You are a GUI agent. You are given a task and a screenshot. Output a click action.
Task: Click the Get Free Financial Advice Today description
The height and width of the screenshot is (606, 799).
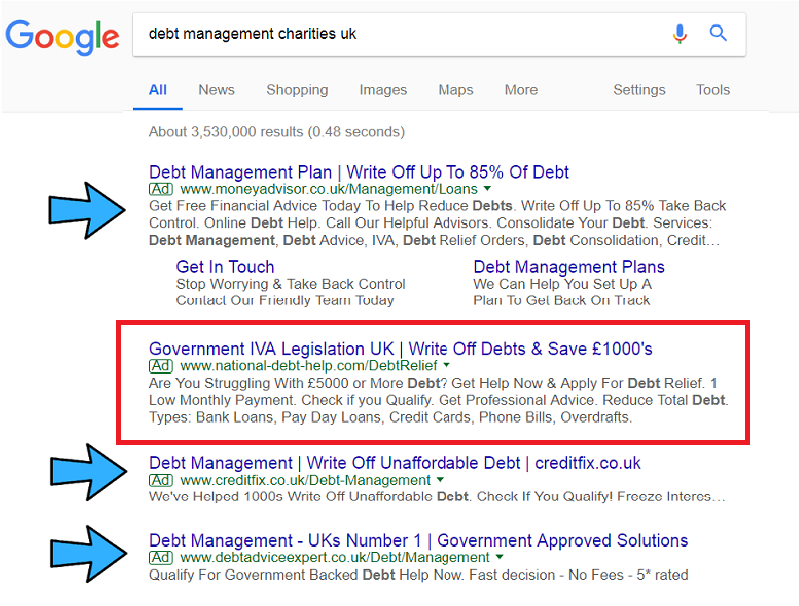tap(437, 223)
